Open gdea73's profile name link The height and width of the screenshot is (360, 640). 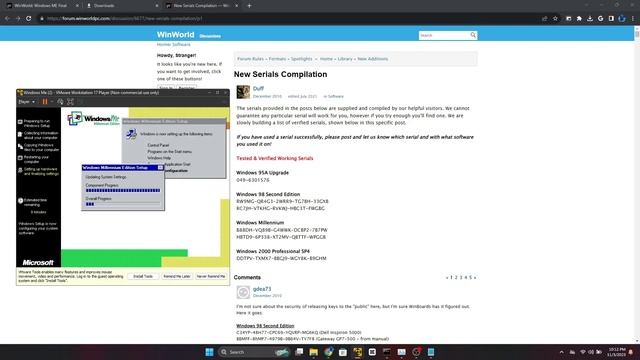[262, 289]
